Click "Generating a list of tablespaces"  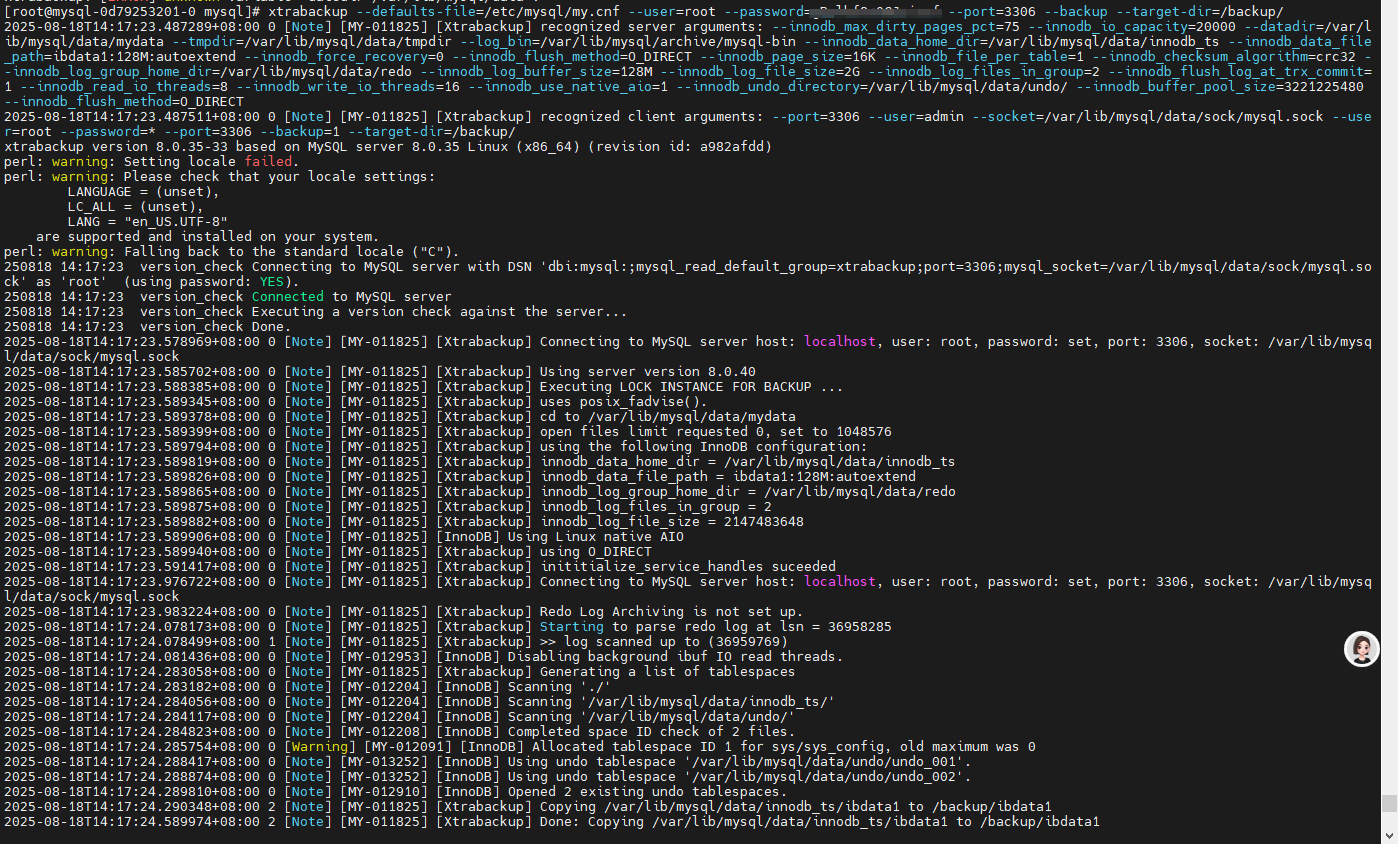click(x=667, y=672)
